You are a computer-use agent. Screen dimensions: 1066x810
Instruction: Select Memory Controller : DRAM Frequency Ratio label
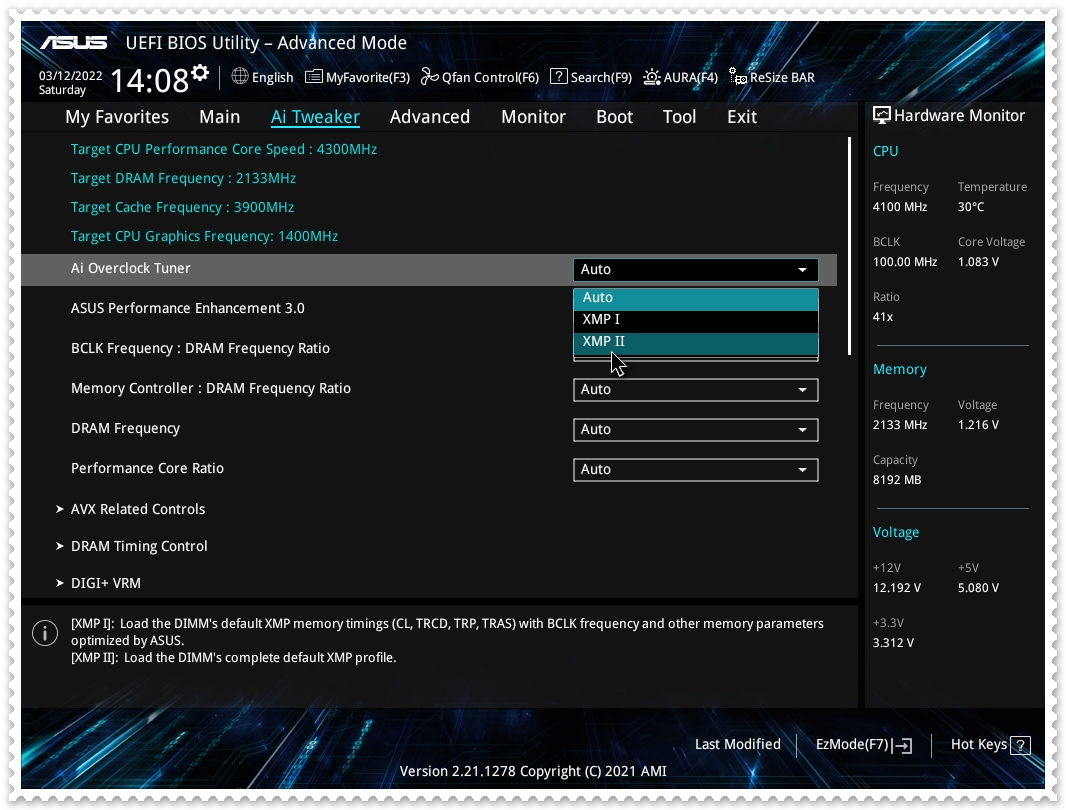pyautogui.click(x=211, y=389)
